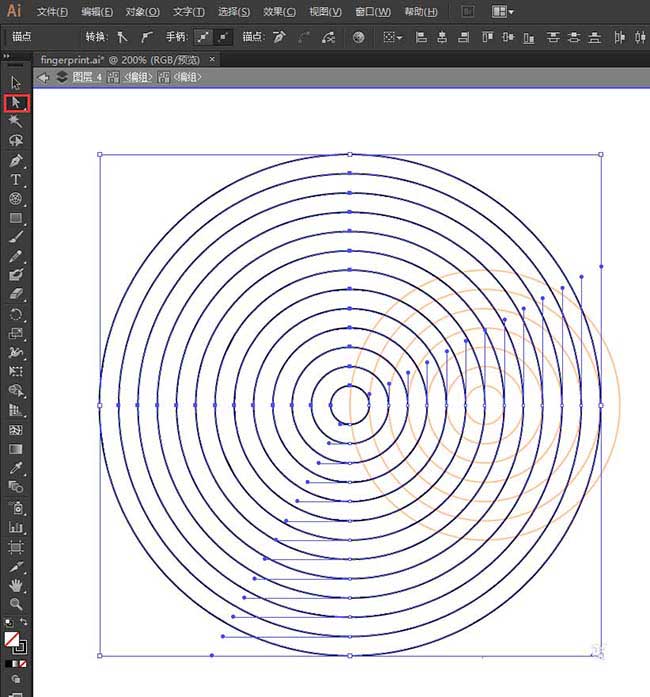This screenshot has height=697, width=650.
Task: Pick the Type tool
Action: pos(16,180)
